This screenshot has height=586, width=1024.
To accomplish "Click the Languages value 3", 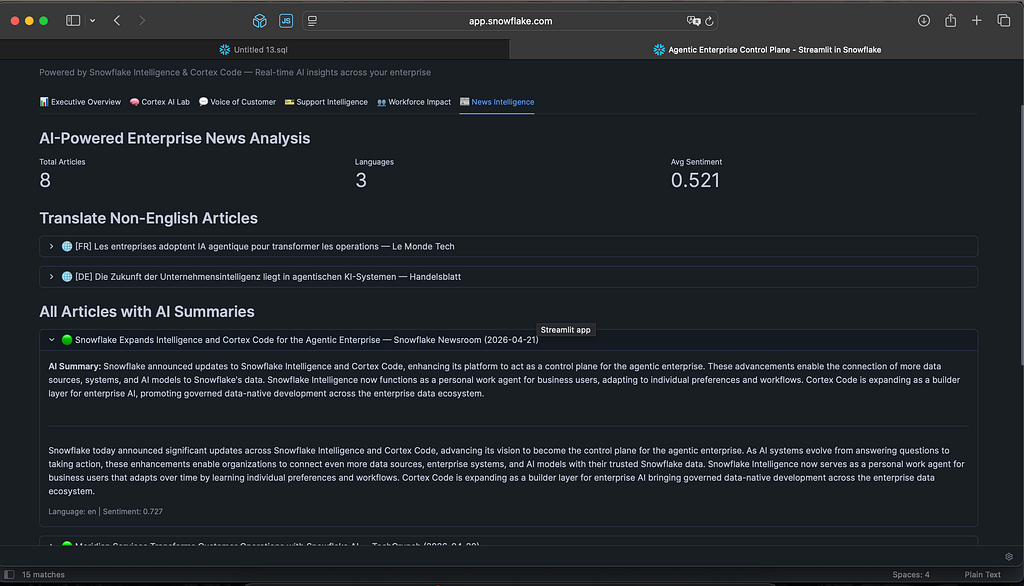I will 361,180.
